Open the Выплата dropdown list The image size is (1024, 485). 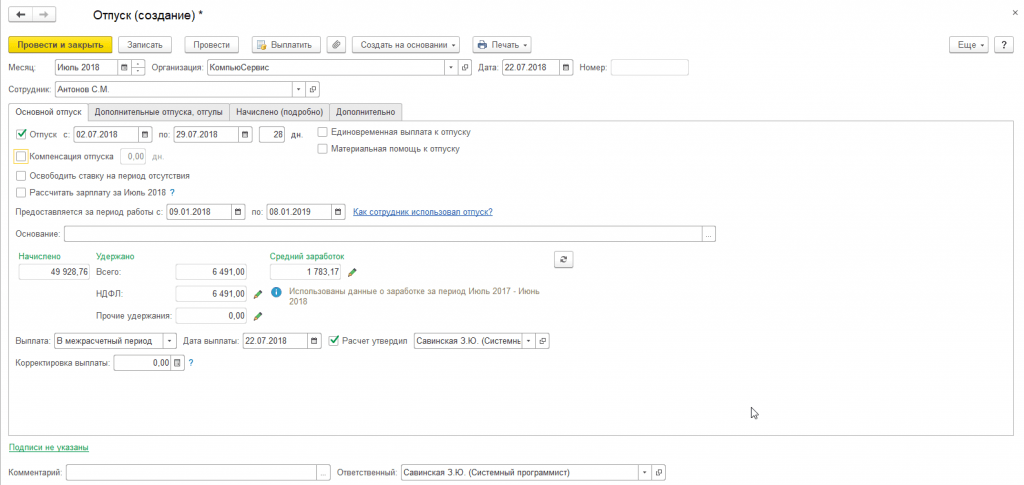(169, 341)
